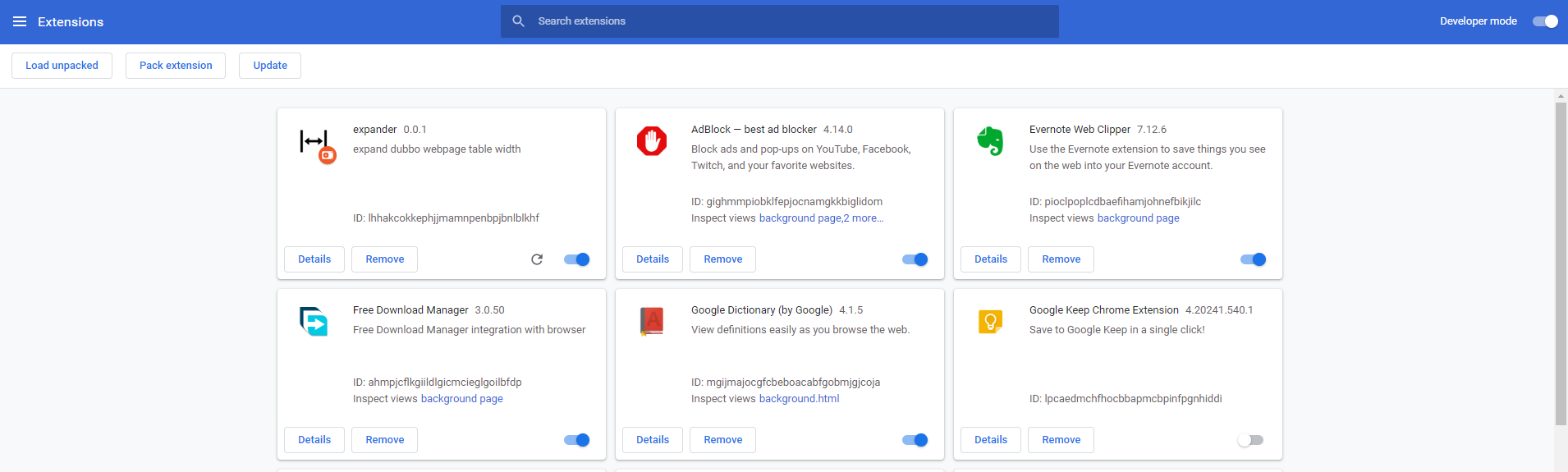This screenshot has width=1568, height=472.
Task: Turn off Developer mode
Action: [x=1544, y=21]
